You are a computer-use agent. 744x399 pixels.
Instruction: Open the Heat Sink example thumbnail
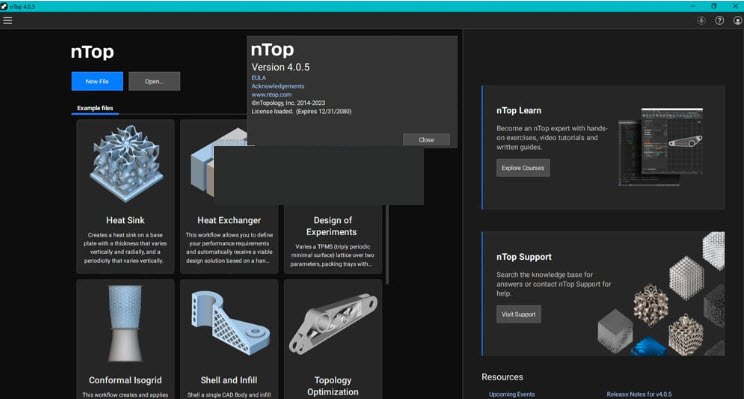coord(125,164)
